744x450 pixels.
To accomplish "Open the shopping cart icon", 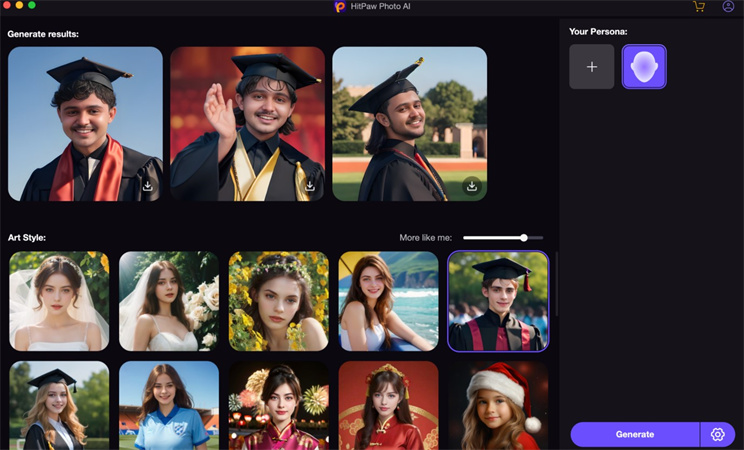I will (699, 6).
